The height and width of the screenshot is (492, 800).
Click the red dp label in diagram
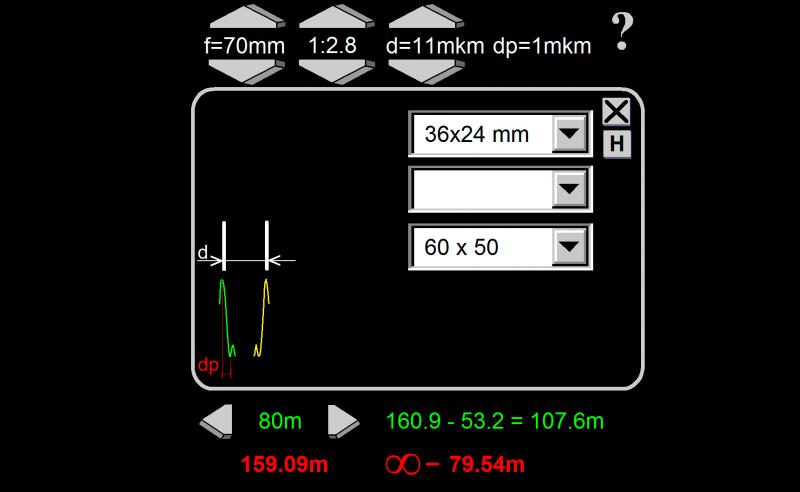[208, 365]
